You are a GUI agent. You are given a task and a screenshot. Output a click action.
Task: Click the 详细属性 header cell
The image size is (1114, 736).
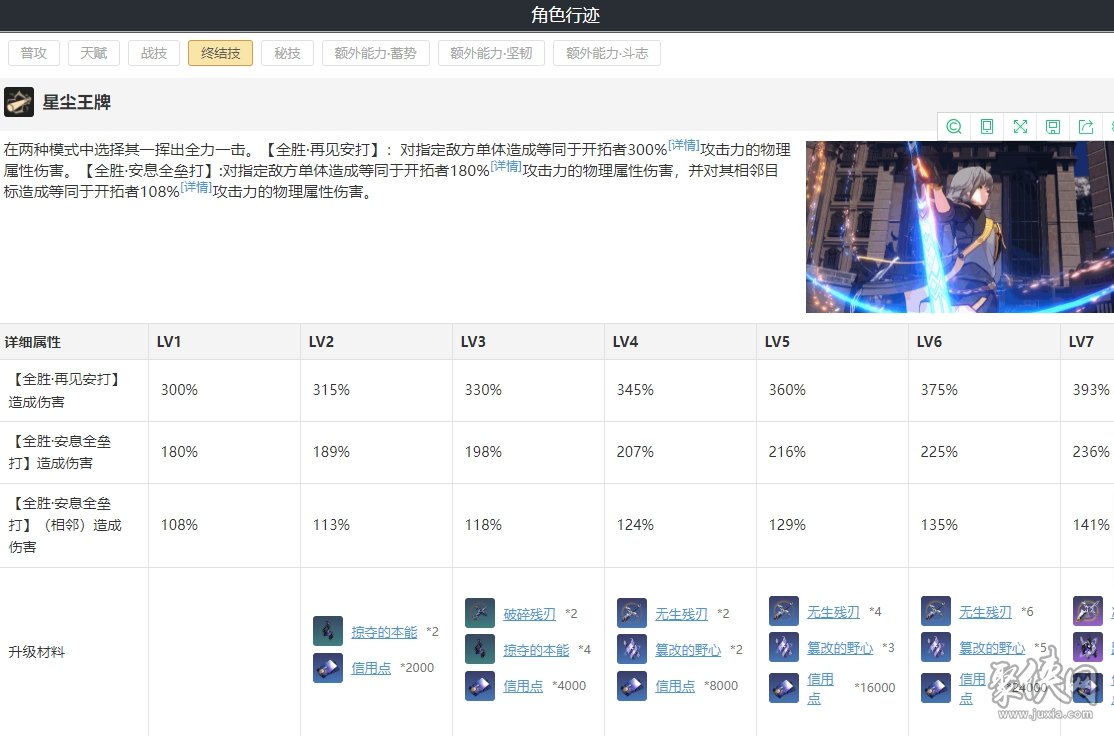(x=74, y=342)
